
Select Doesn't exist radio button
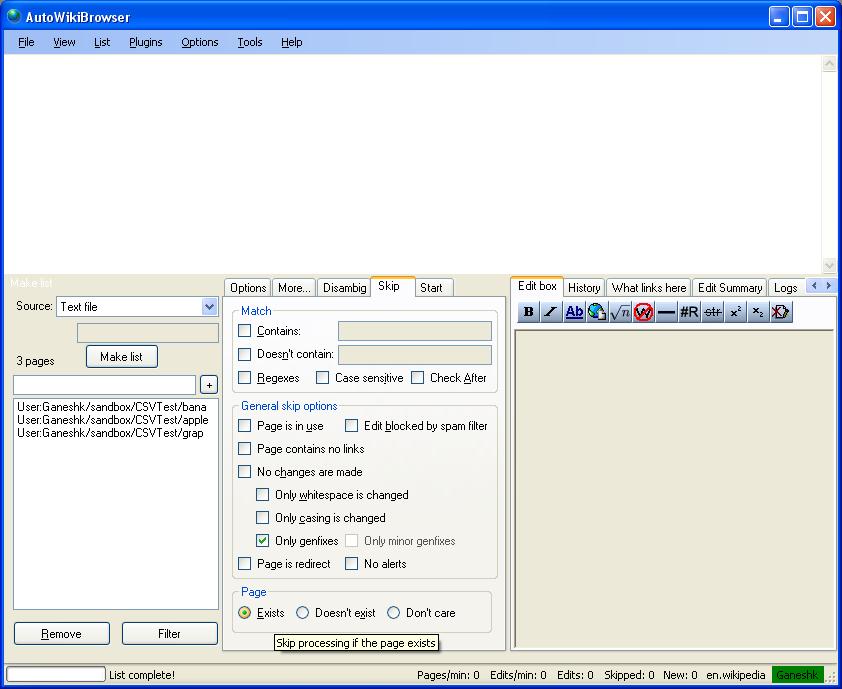[302, 613]
